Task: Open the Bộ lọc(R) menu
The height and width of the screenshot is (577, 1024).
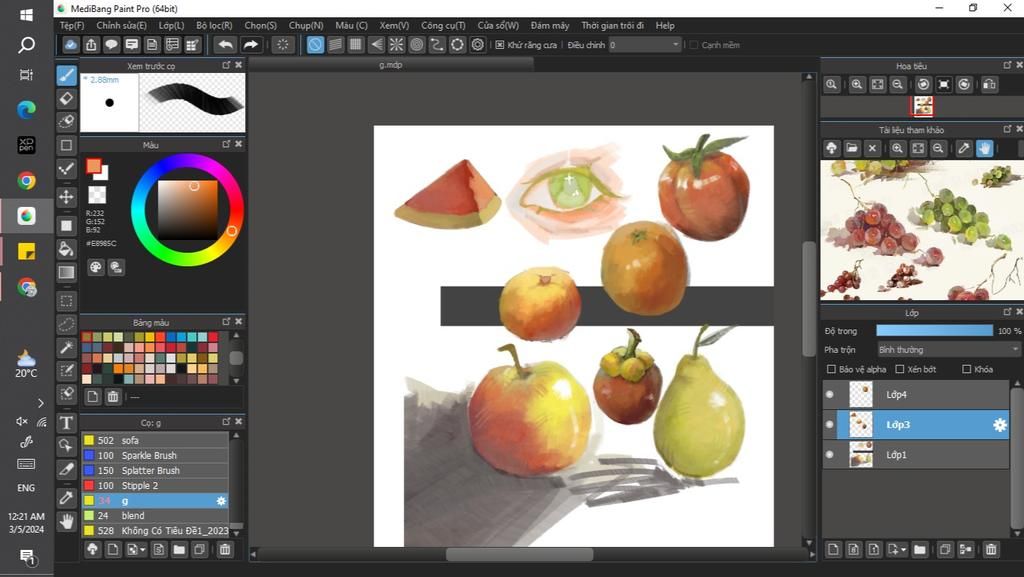Action: coord(214,25)
